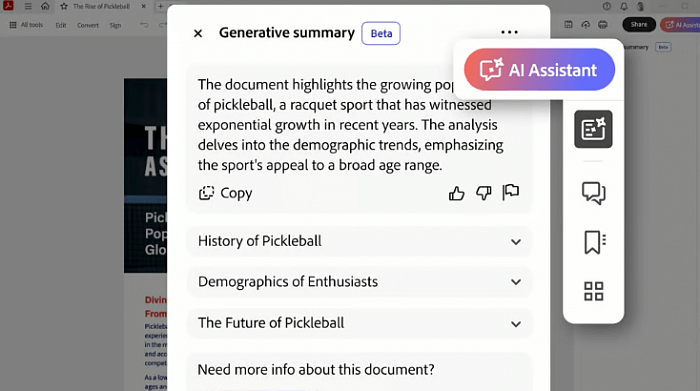This screenshot has height=391, width=700.
Task: Click Need more info about this document
Action: (x=316, y=370)
